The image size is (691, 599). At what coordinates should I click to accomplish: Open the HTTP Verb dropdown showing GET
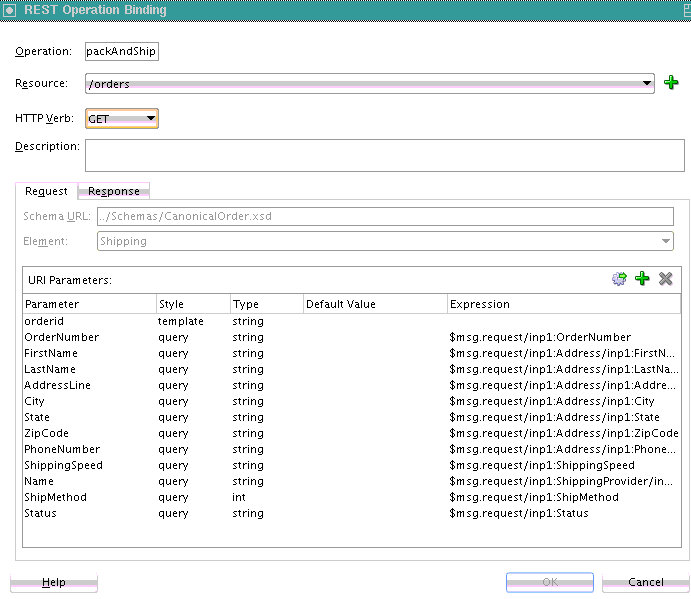coord(122,119)
